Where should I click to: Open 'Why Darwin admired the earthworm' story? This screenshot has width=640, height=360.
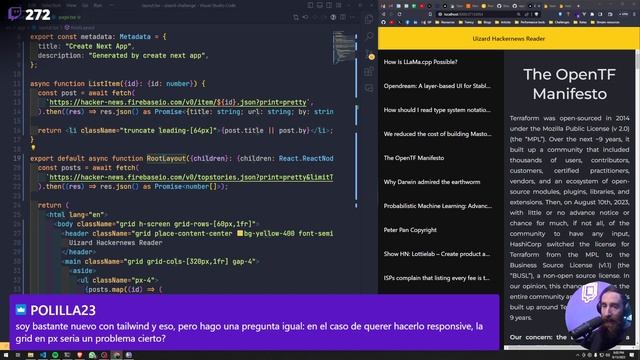point(431,182)
